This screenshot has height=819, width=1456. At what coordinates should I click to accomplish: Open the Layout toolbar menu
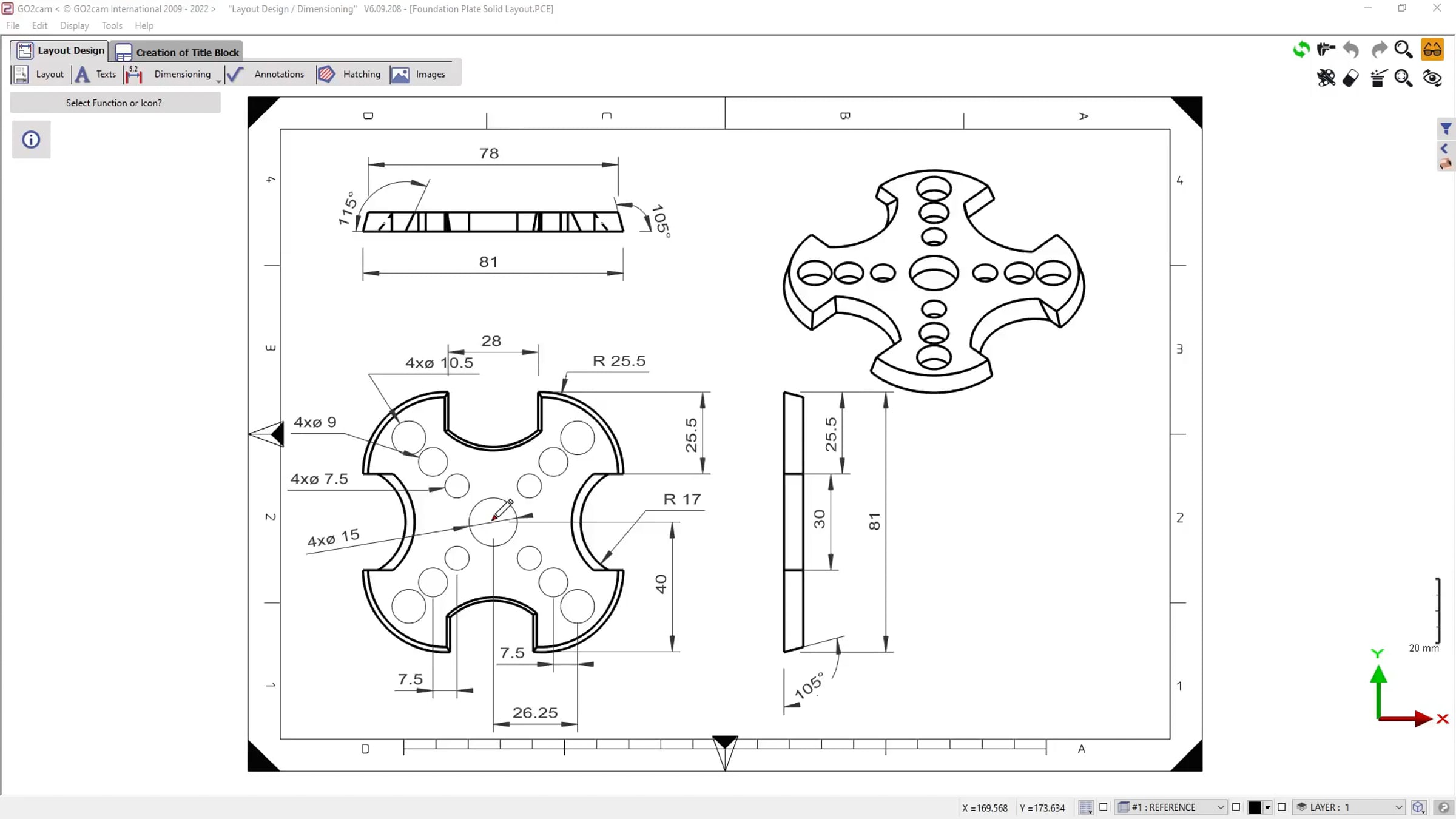39,74
